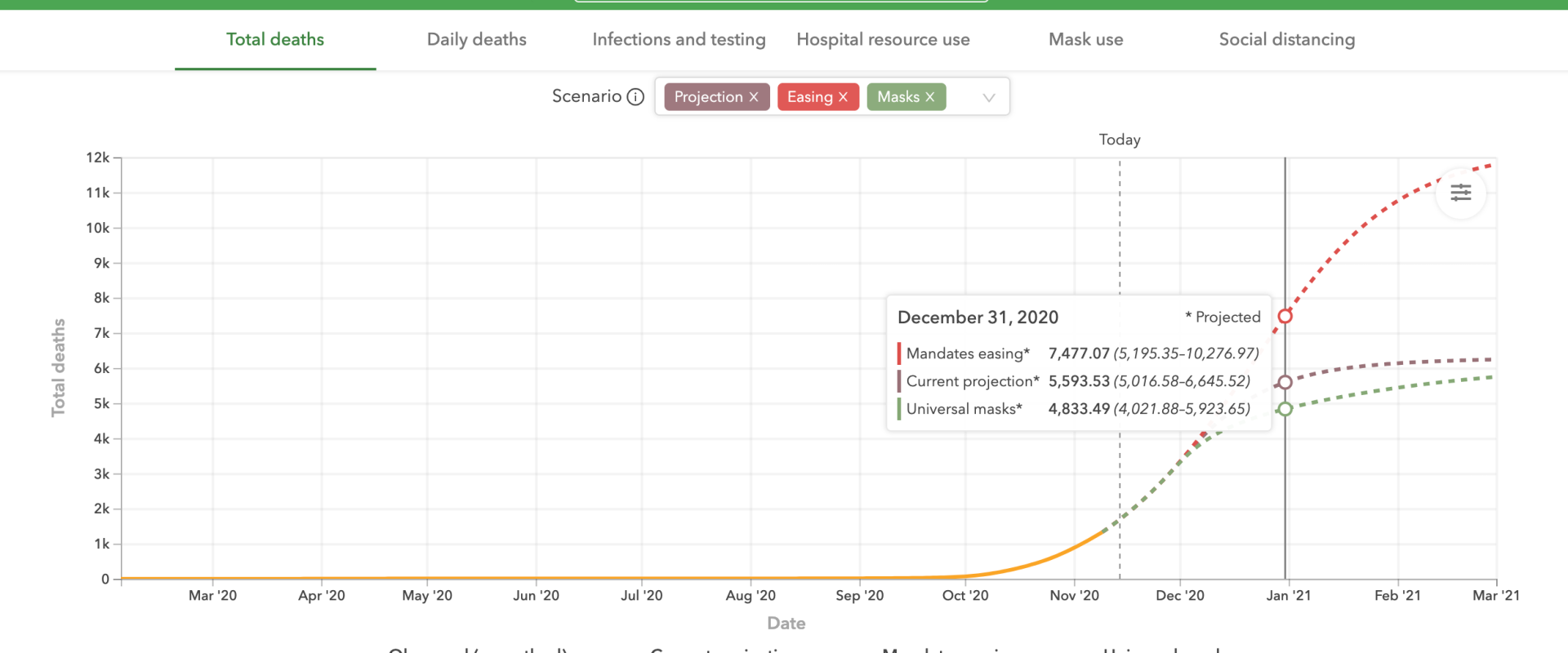
Task: Click the Easing scenario tag label
Action: (x=809, y=97)
